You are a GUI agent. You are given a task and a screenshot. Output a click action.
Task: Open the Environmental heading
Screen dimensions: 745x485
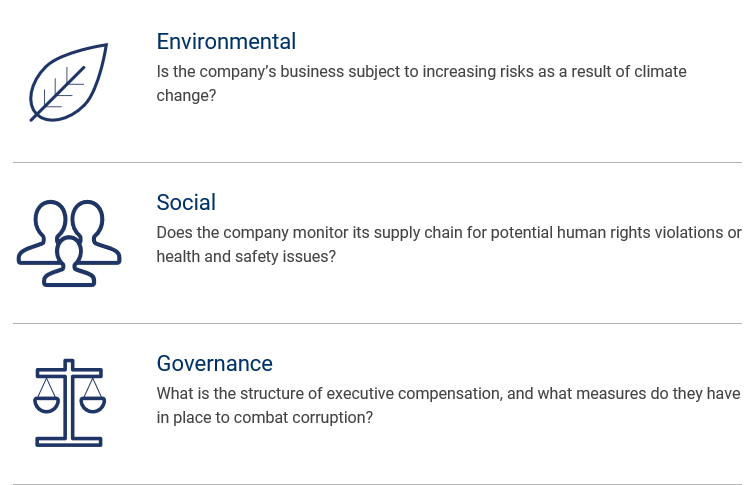pos(226,41)
